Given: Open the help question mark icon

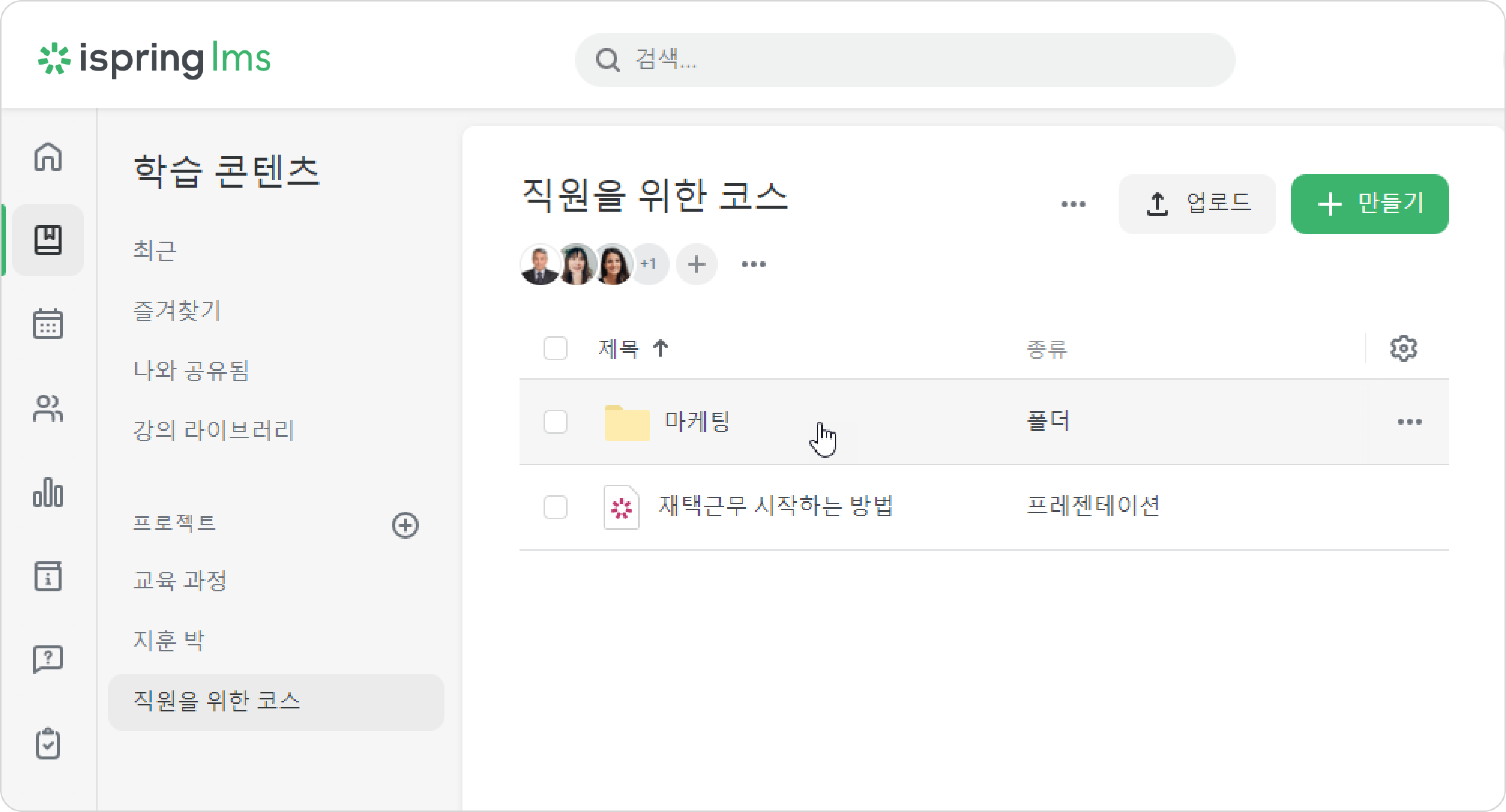Looking at the screenshot, I should click(x=48, y=659).
